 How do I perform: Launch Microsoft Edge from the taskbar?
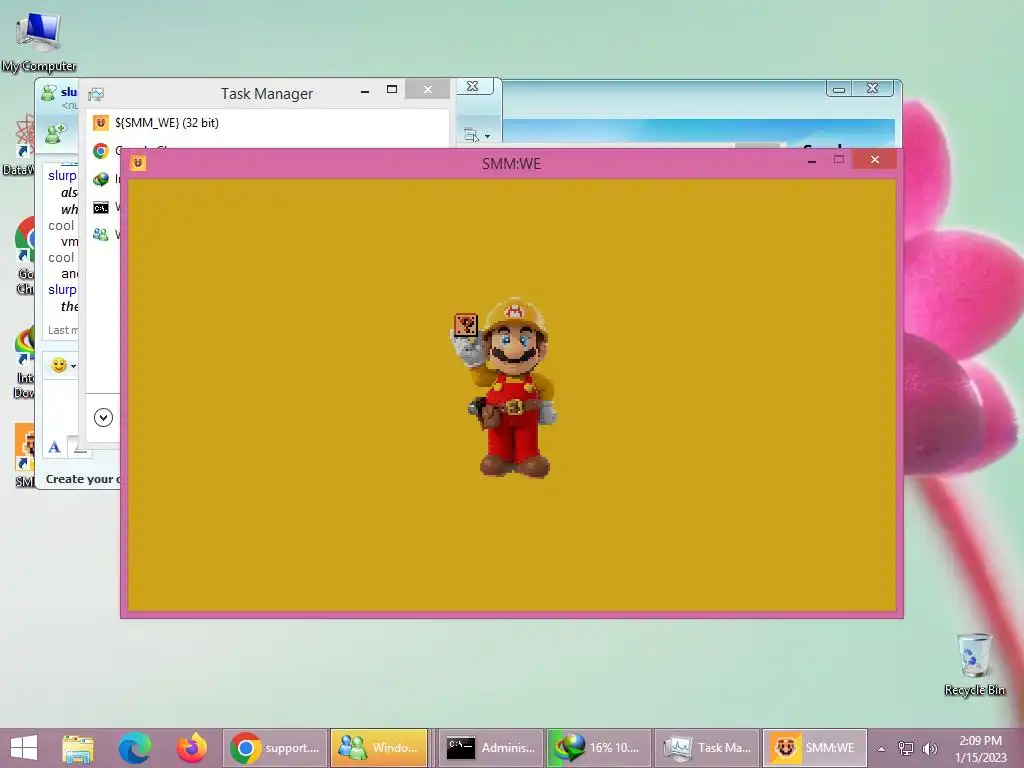pos(135,748)
